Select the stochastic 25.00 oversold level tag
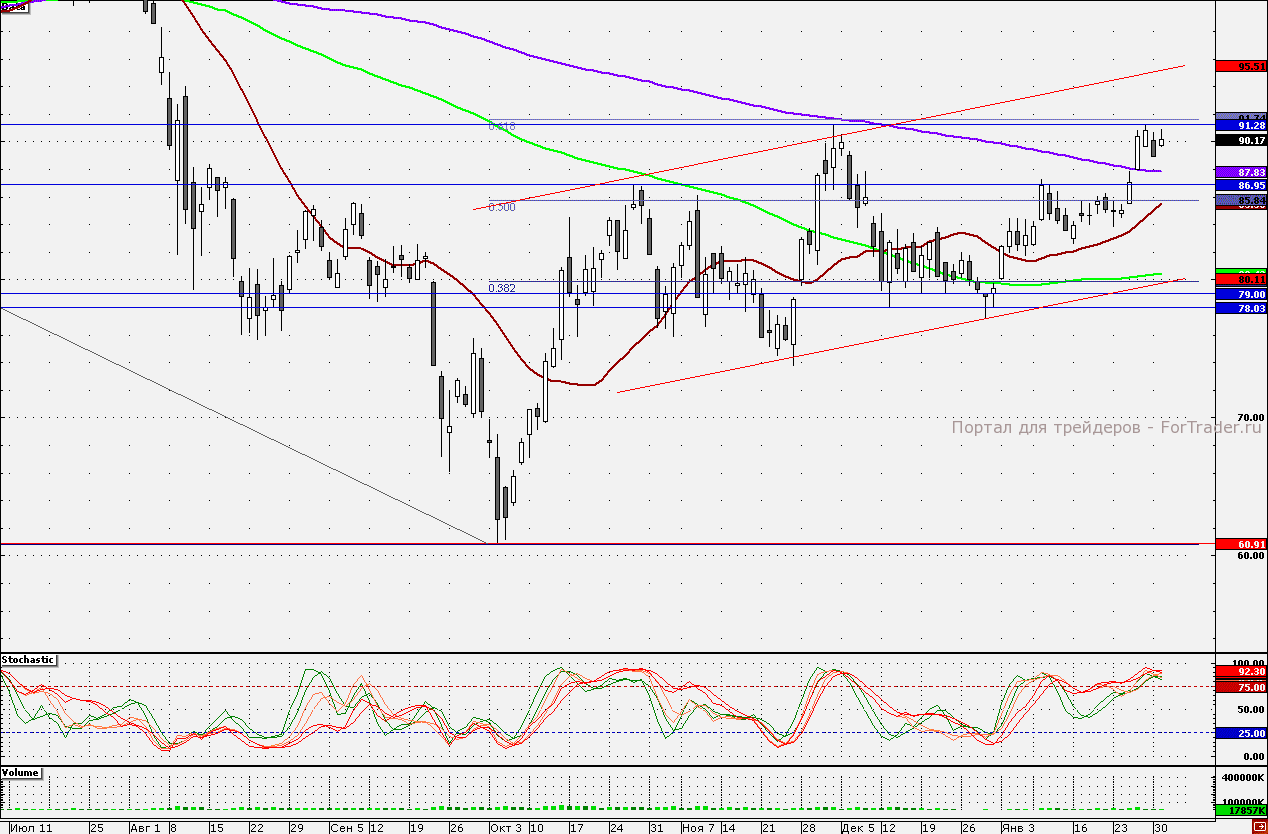 pyautogui.click(x=1240, y=733)
